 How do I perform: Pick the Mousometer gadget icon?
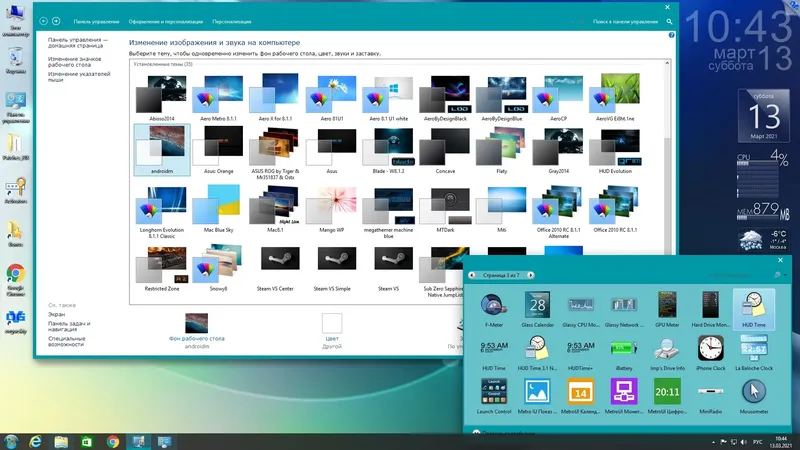(x=754, y=392)
